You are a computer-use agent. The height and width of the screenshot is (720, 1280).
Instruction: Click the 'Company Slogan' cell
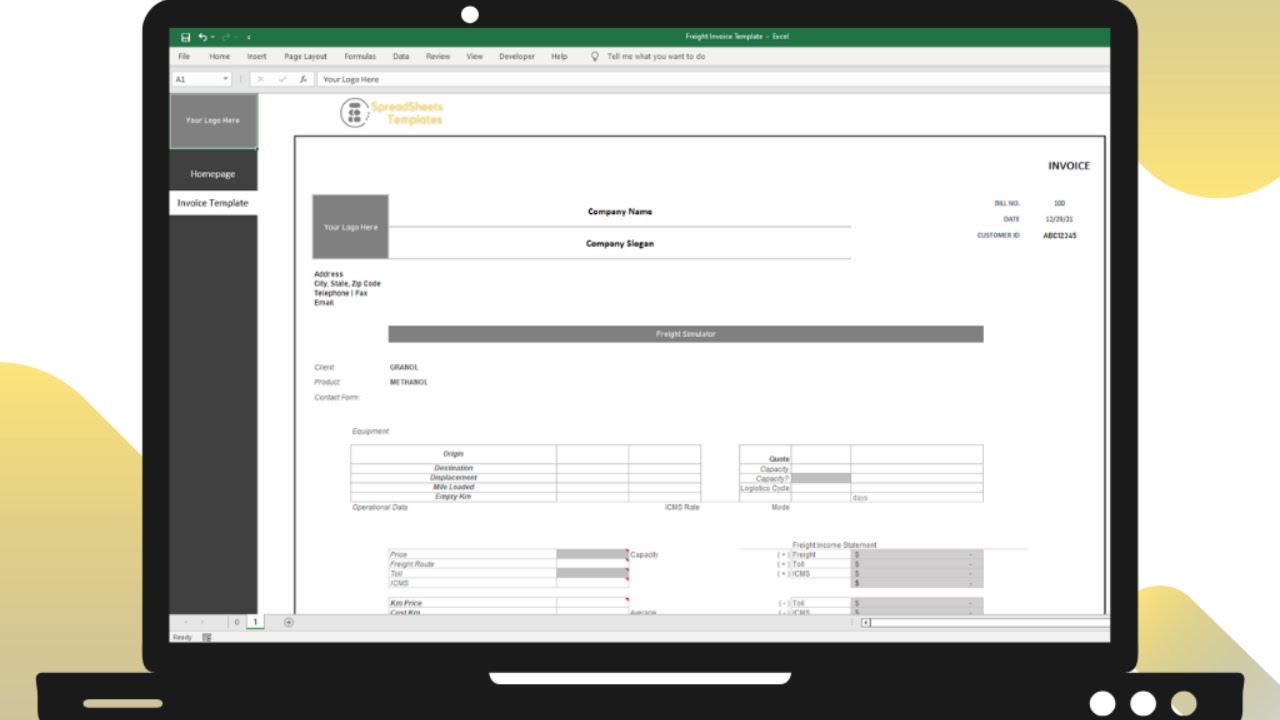(x=620, y=244)
